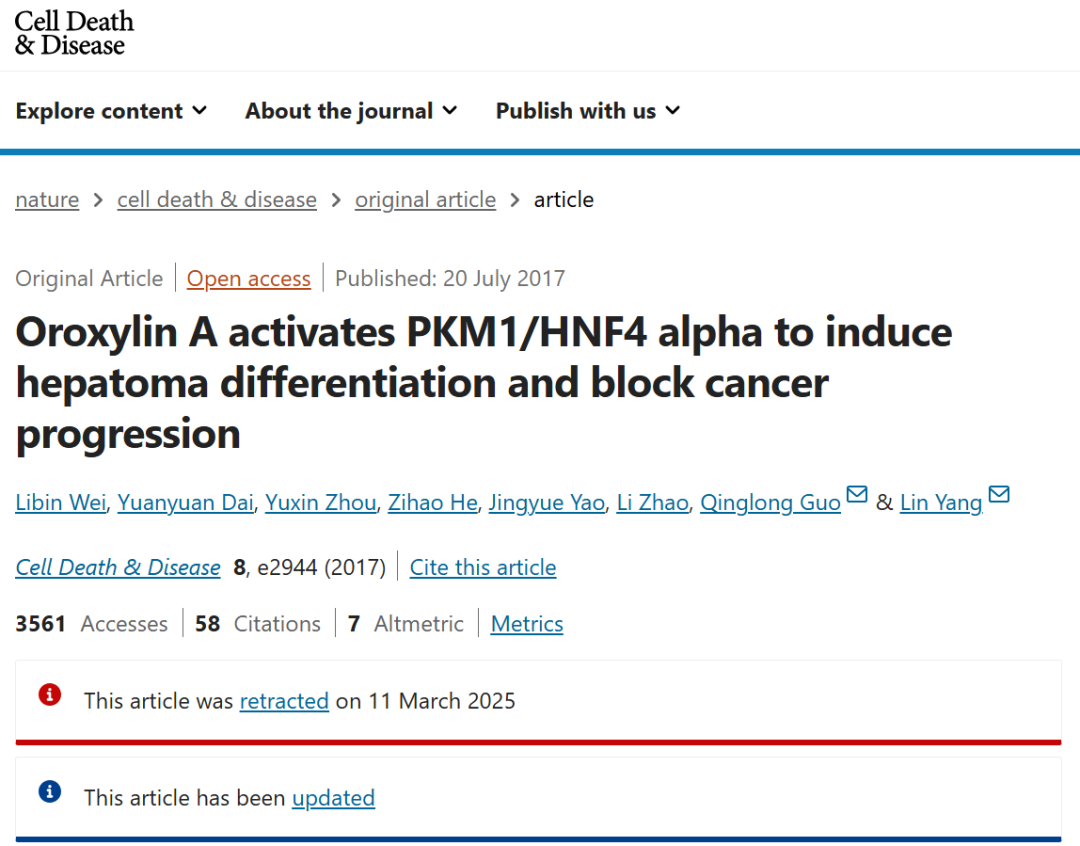
Task: Open the cell death & disease breadcrumb
Action: pyautogui.click(x=217, y=200)
